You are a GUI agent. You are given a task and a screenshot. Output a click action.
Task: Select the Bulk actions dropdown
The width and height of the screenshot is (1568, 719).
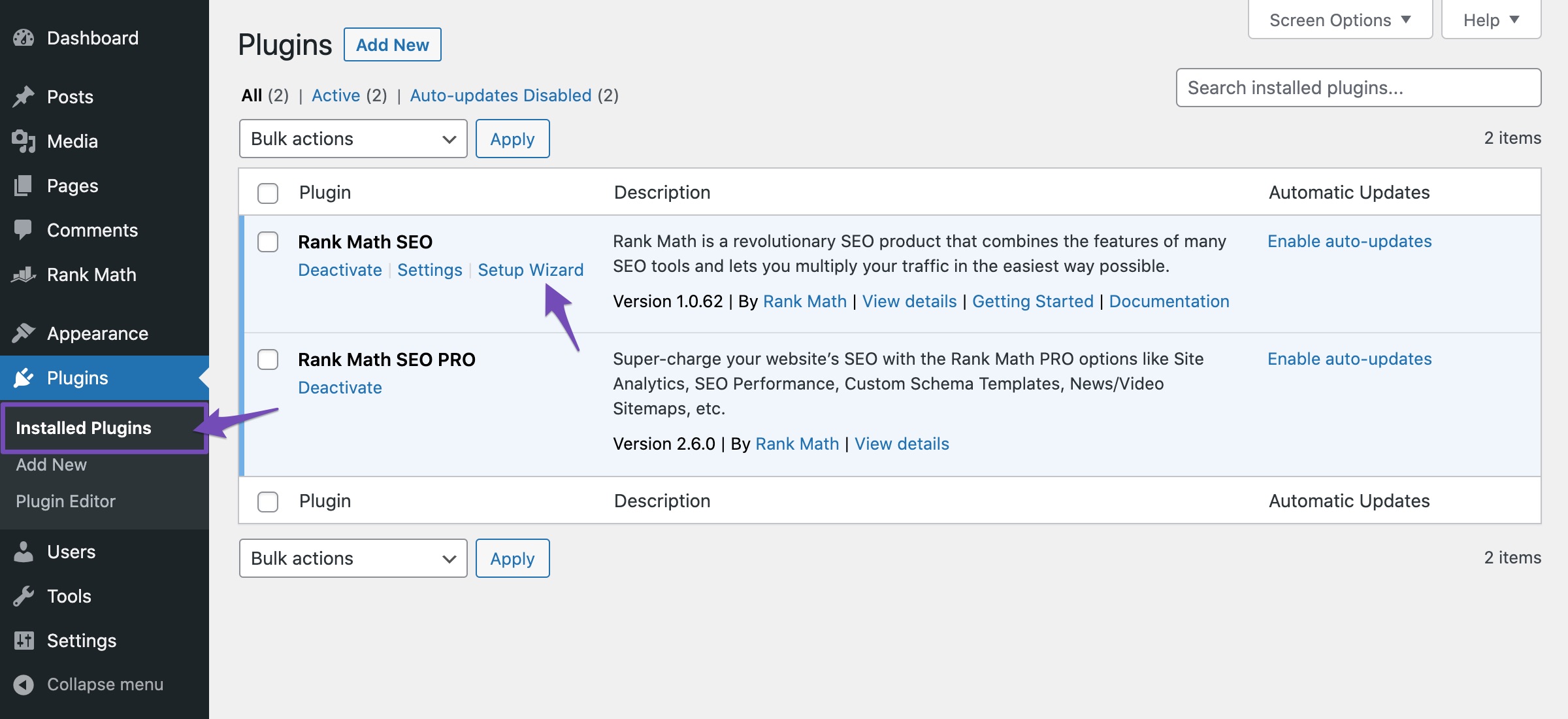tap(351, 138)
